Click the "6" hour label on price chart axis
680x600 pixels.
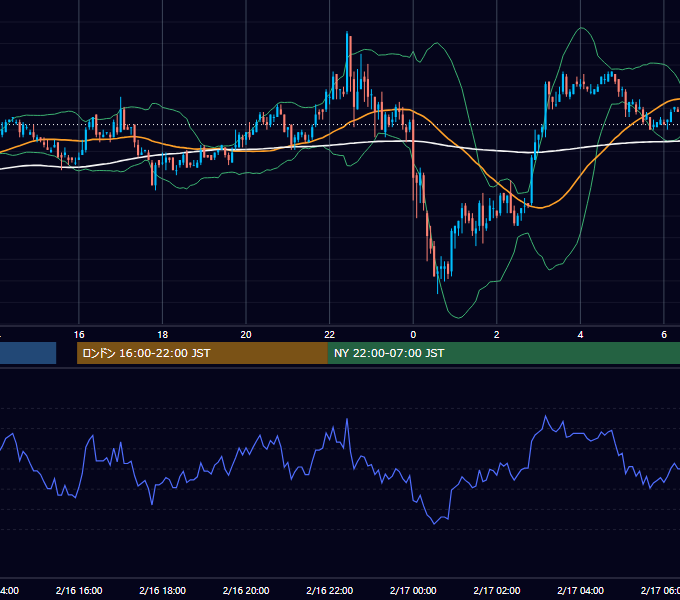tap(664, 335)
